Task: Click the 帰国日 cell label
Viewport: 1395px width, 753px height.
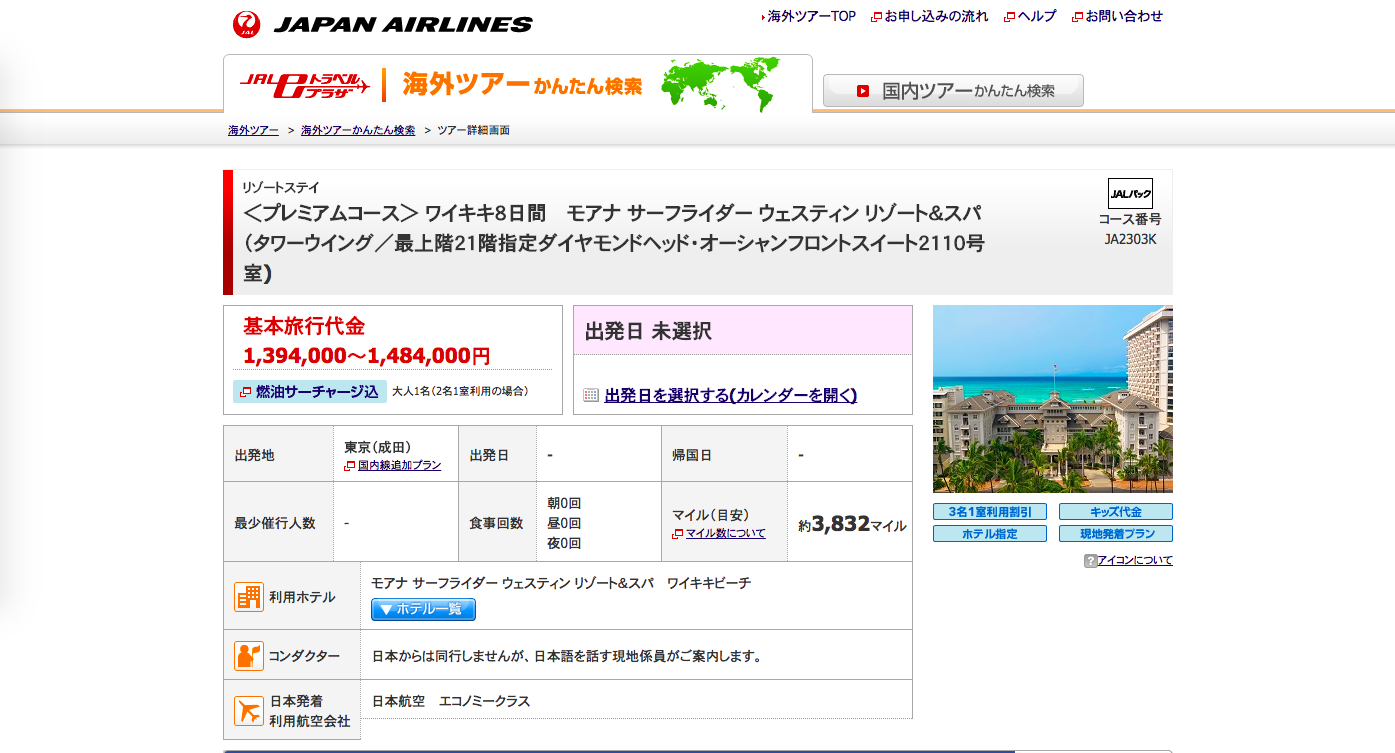Action: (x=692, y=455)
